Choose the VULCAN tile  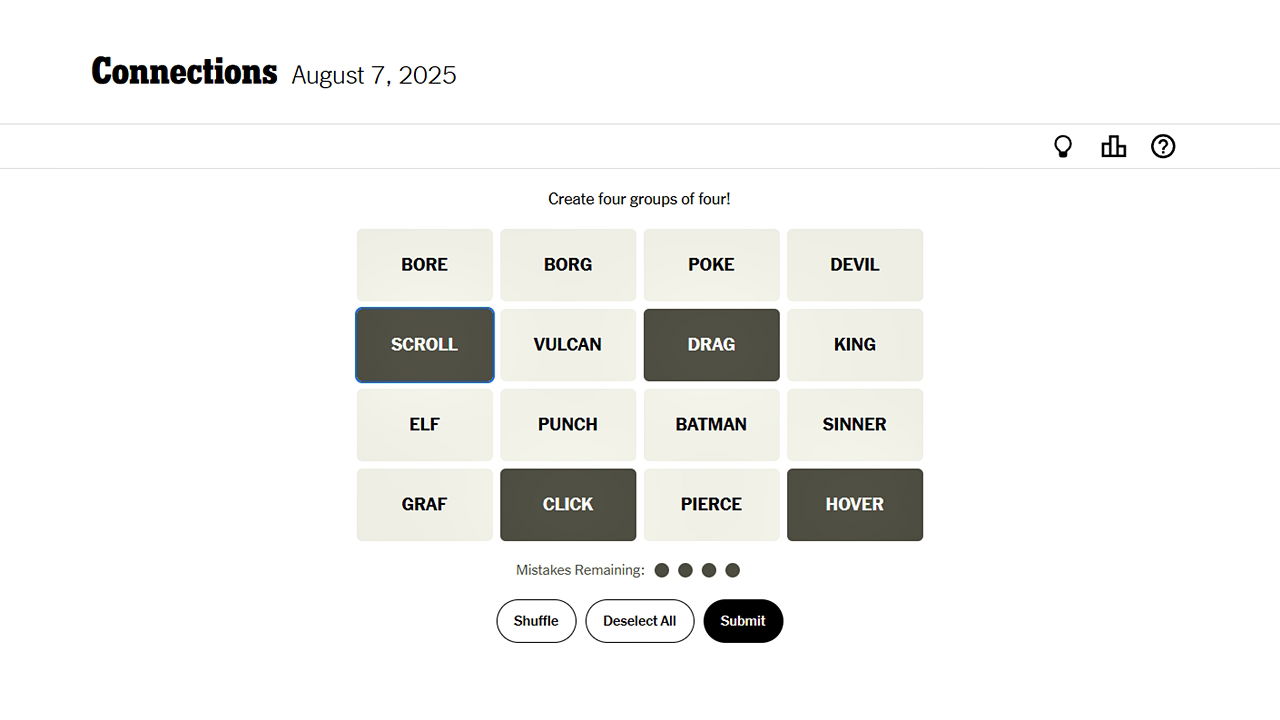point(568,345)
